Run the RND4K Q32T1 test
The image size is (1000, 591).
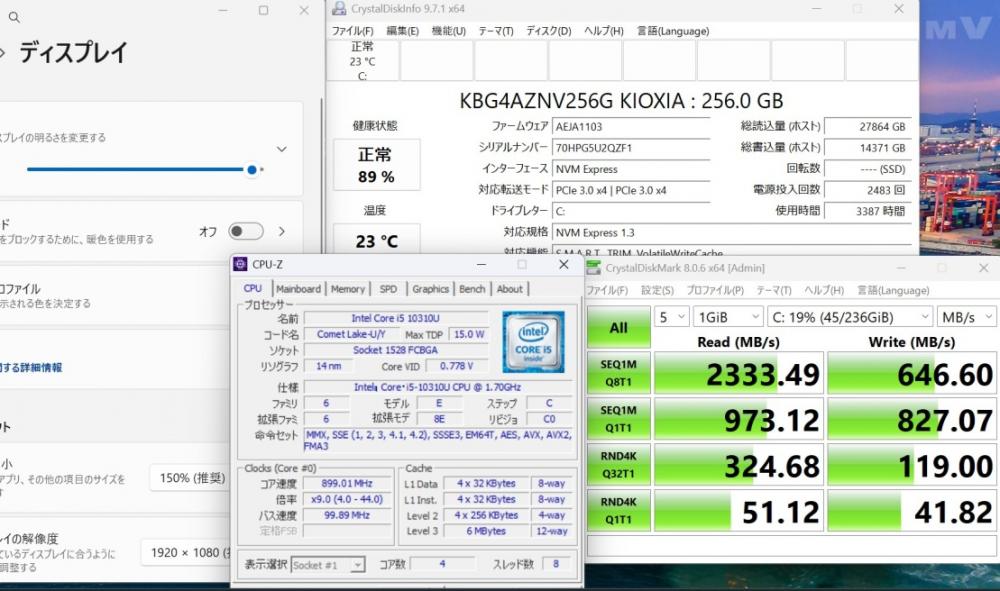619,465
